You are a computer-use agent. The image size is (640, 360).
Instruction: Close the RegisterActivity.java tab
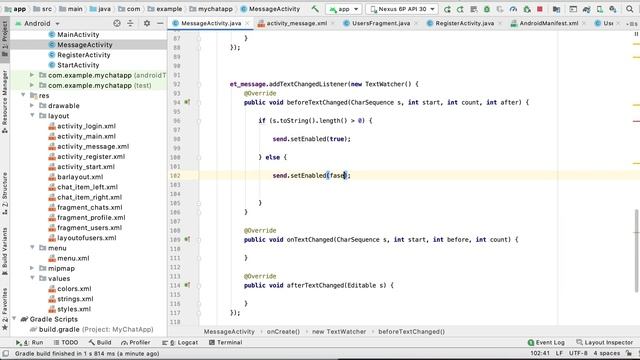[500, 23]
